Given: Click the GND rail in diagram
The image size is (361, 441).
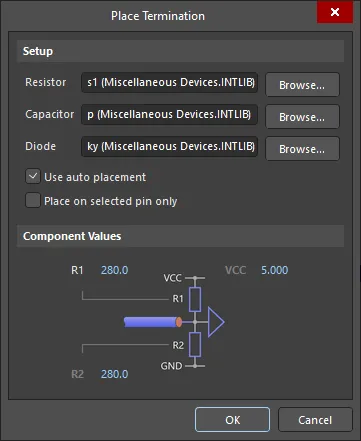Looking at the screenshot, I should (x=195, y=366).
